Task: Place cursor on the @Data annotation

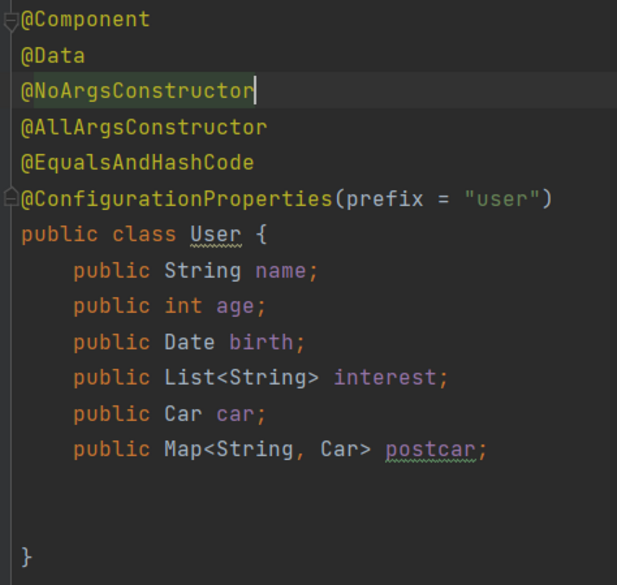Action: click(53, 56)
